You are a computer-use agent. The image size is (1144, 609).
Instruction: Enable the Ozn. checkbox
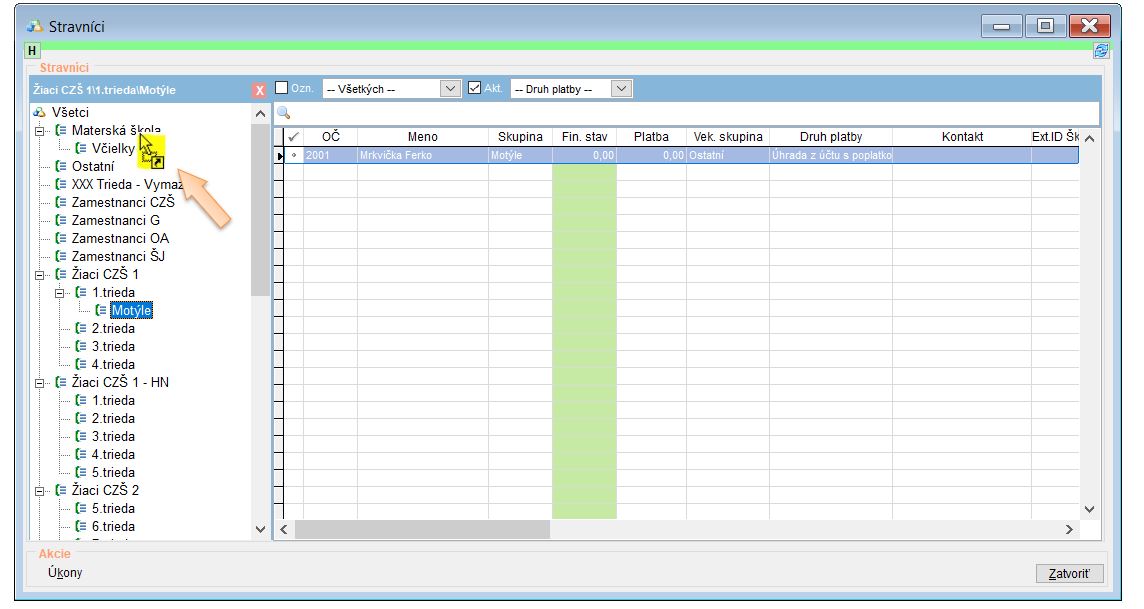coord(282,88)
